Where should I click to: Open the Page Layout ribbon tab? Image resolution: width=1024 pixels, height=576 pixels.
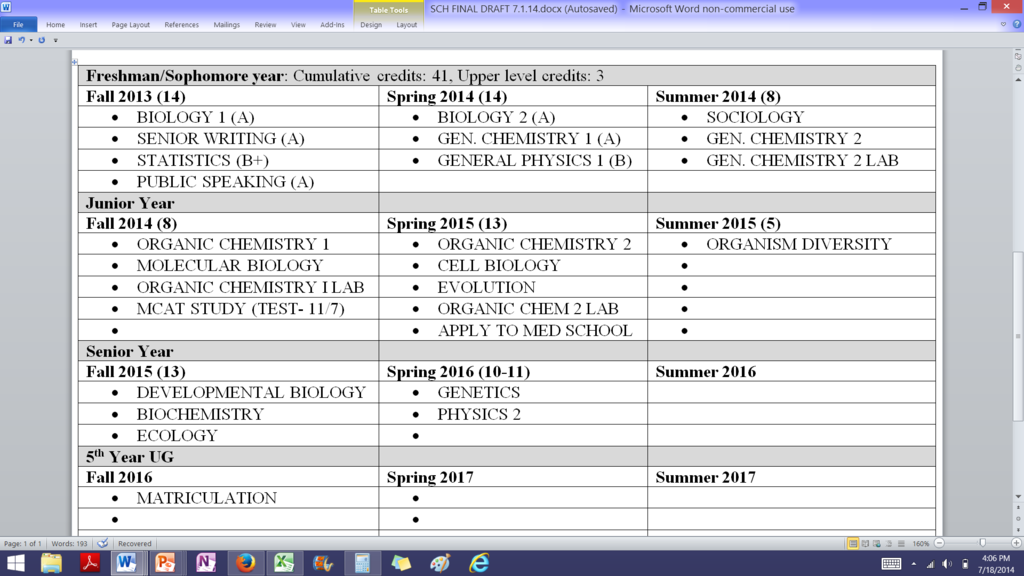131,25
